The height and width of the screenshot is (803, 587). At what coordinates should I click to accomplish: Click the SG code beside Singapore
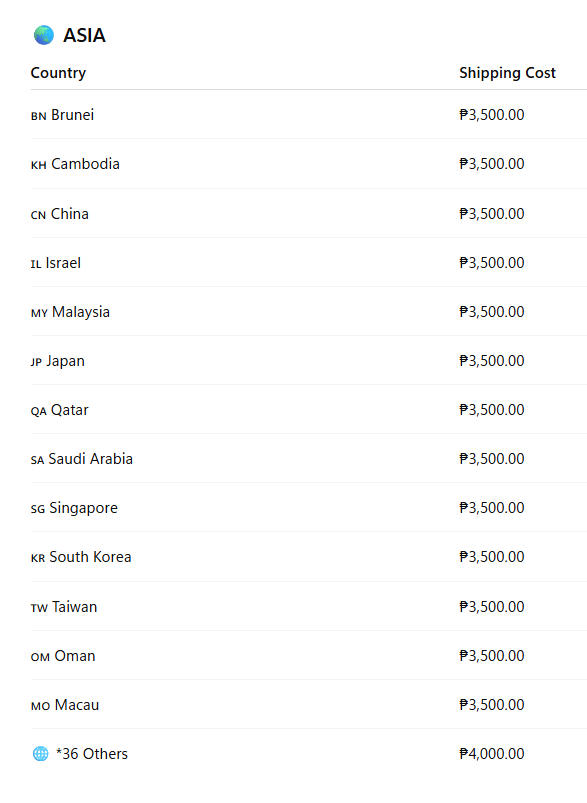coord(38,509)
